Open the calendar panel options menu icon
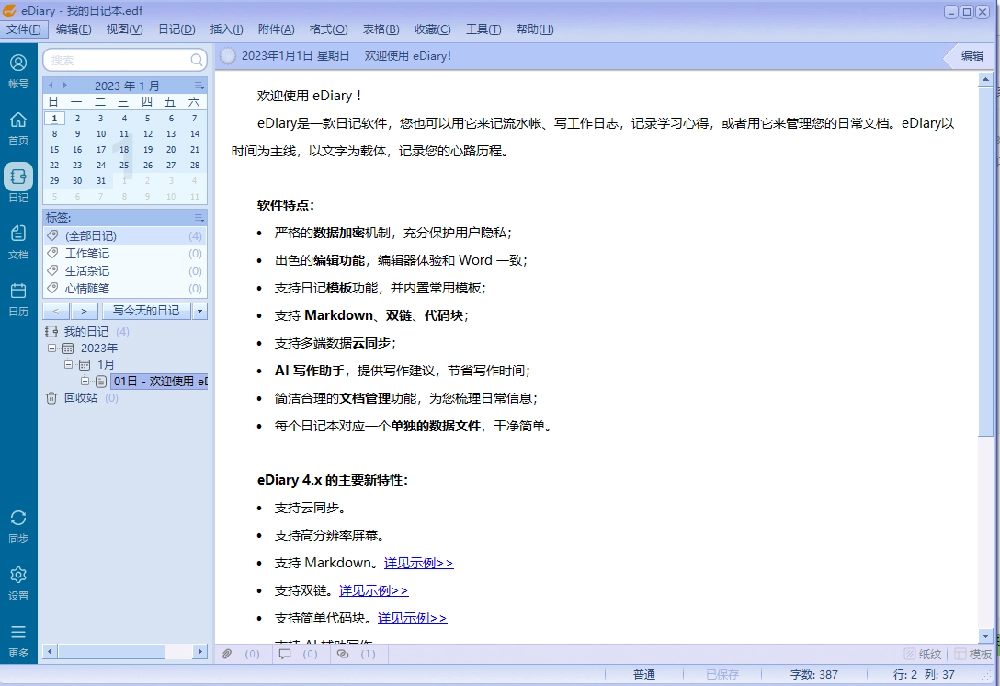This screenshot has height=686, width=1000. click(199, 85)
